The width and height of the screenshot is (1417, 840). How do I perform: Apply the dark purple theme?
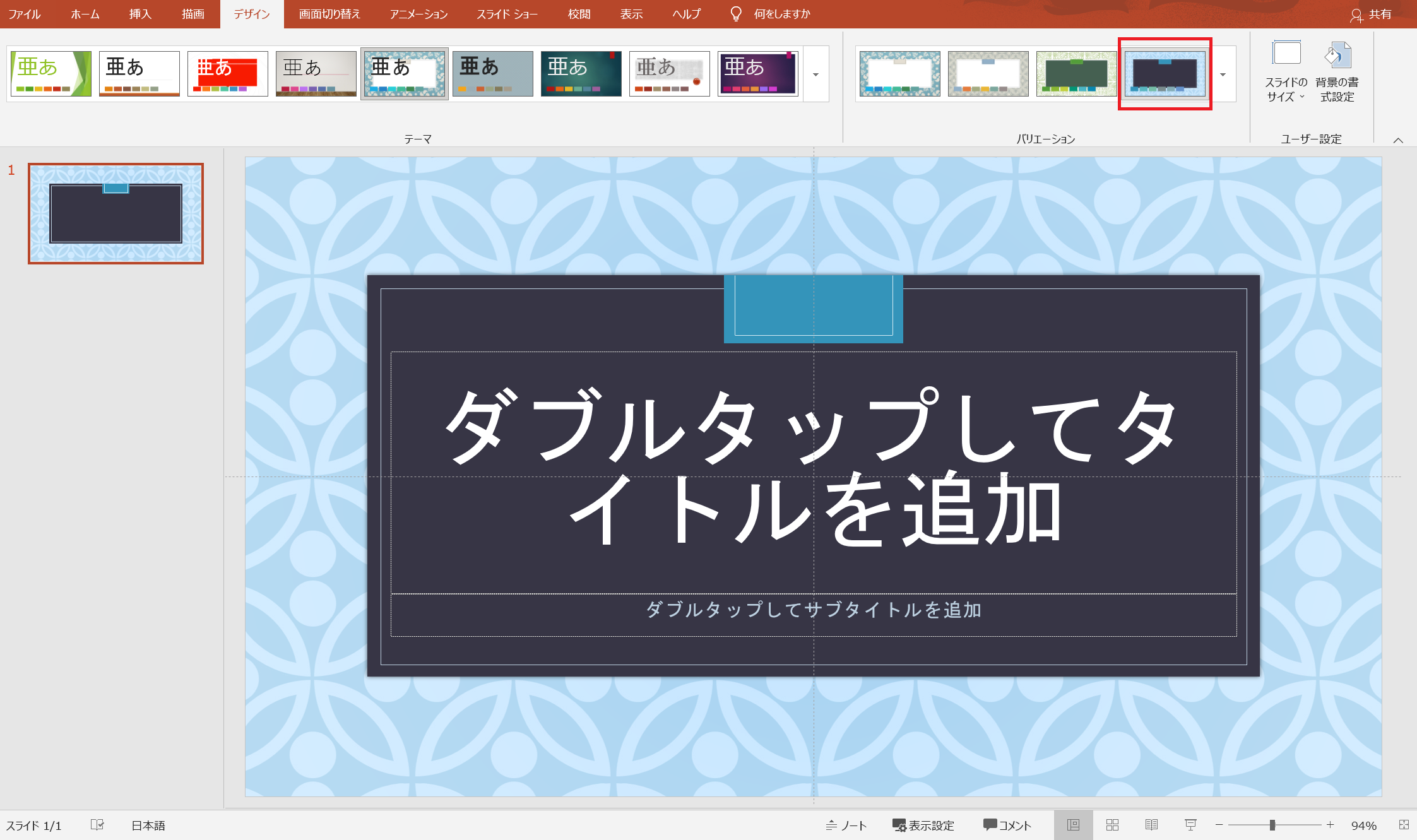[758, 74]
